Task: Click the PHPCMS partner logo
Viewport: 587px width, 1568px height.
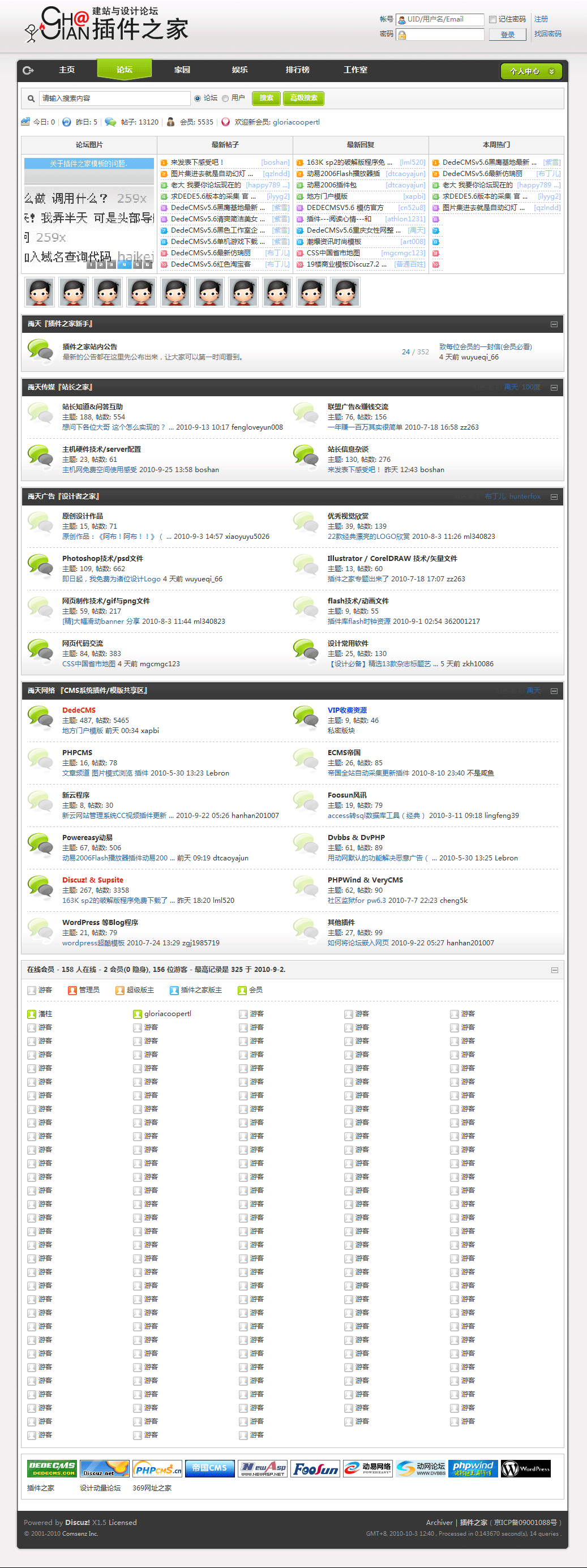Action: [157, 1469]
